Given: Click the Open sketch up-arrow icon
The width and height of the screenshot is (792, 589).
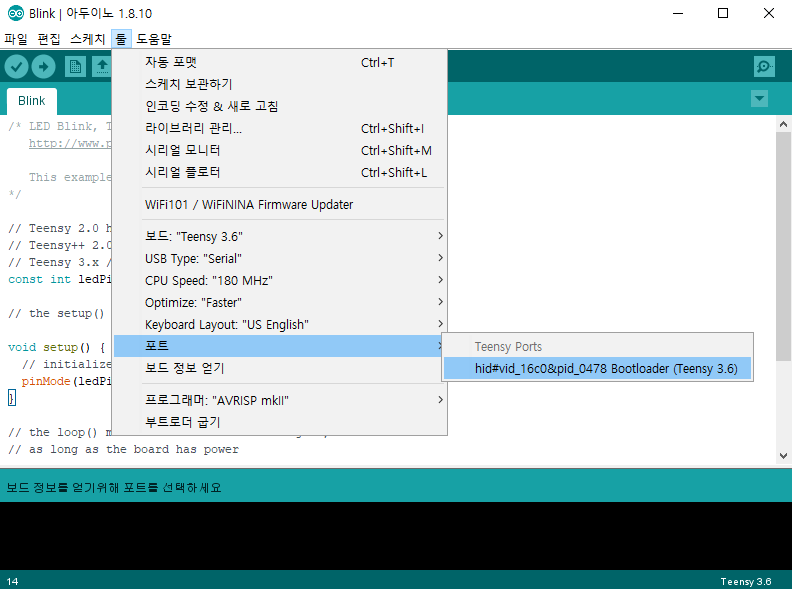Looking at the screenshot, I should [x=102, y=67].
